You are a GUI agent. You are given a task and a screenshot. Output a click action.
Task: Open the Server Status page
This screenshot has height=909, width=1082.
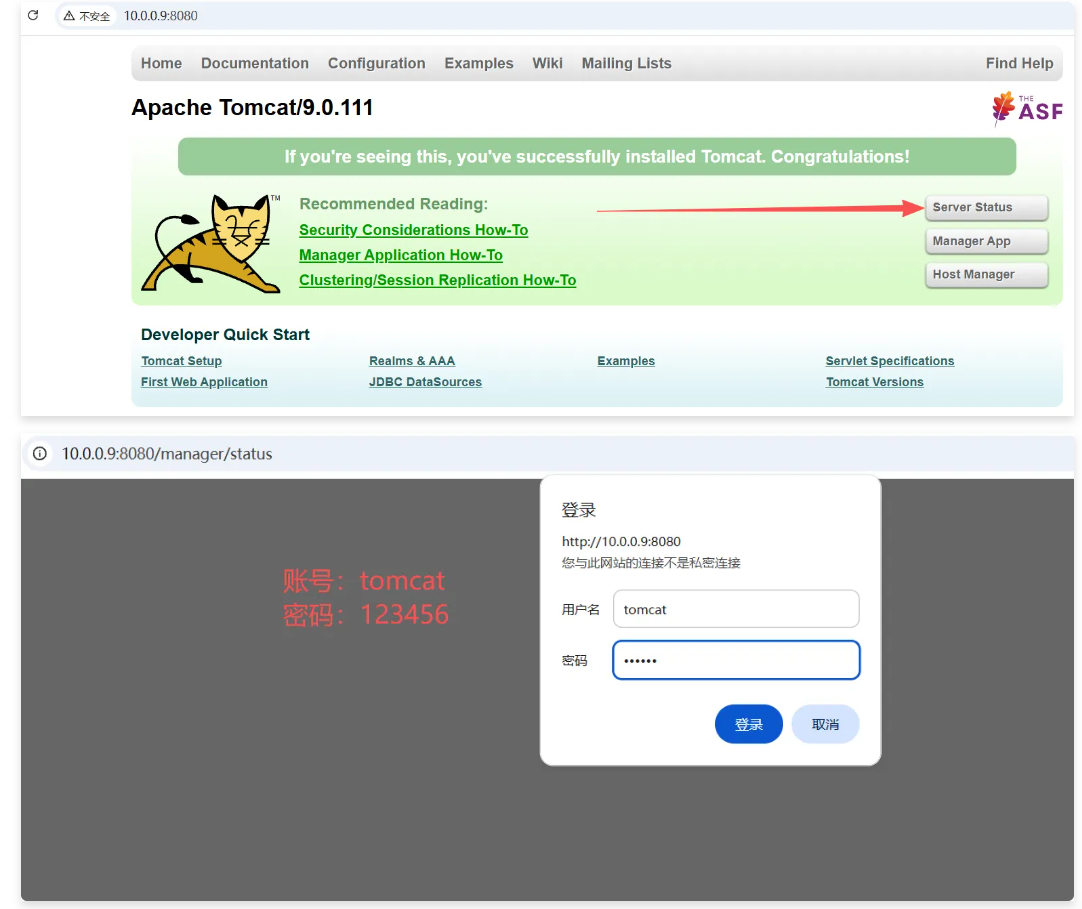pos(985,208)
